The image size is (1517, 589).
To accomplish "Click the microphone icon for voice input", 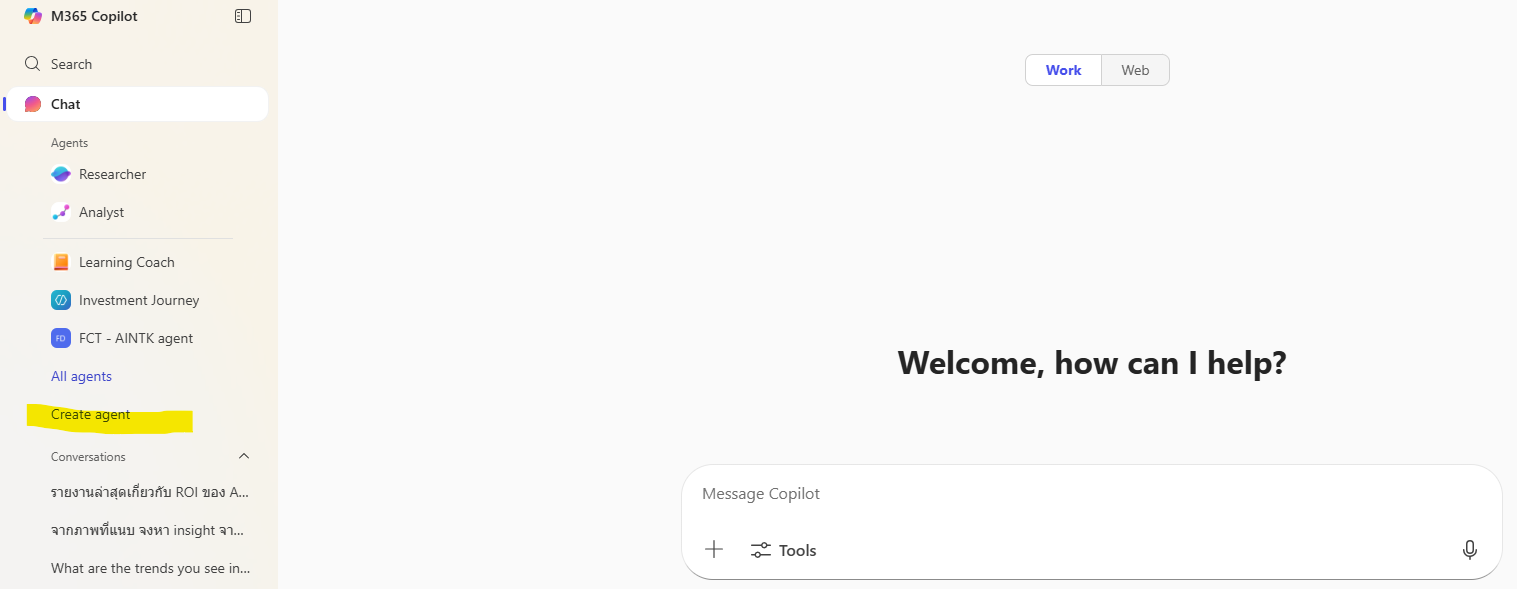I will pyautogui.click(x=1469, y=550).
